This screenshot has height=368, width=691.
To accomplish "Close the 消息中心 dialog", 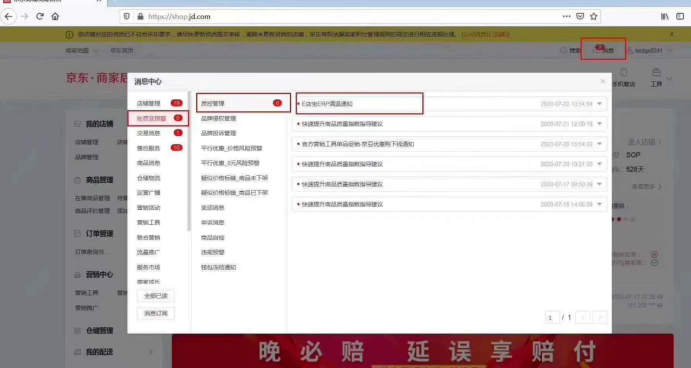I will 603,81.
